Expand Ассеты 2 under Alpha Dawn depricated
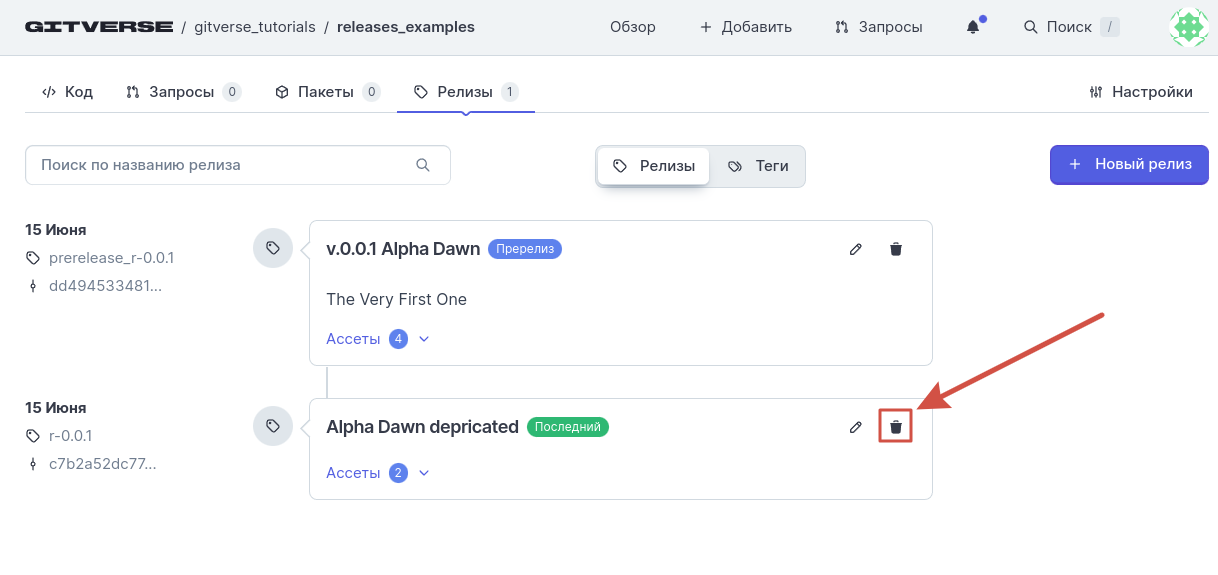1218x575 pixels. coord(378,473)
